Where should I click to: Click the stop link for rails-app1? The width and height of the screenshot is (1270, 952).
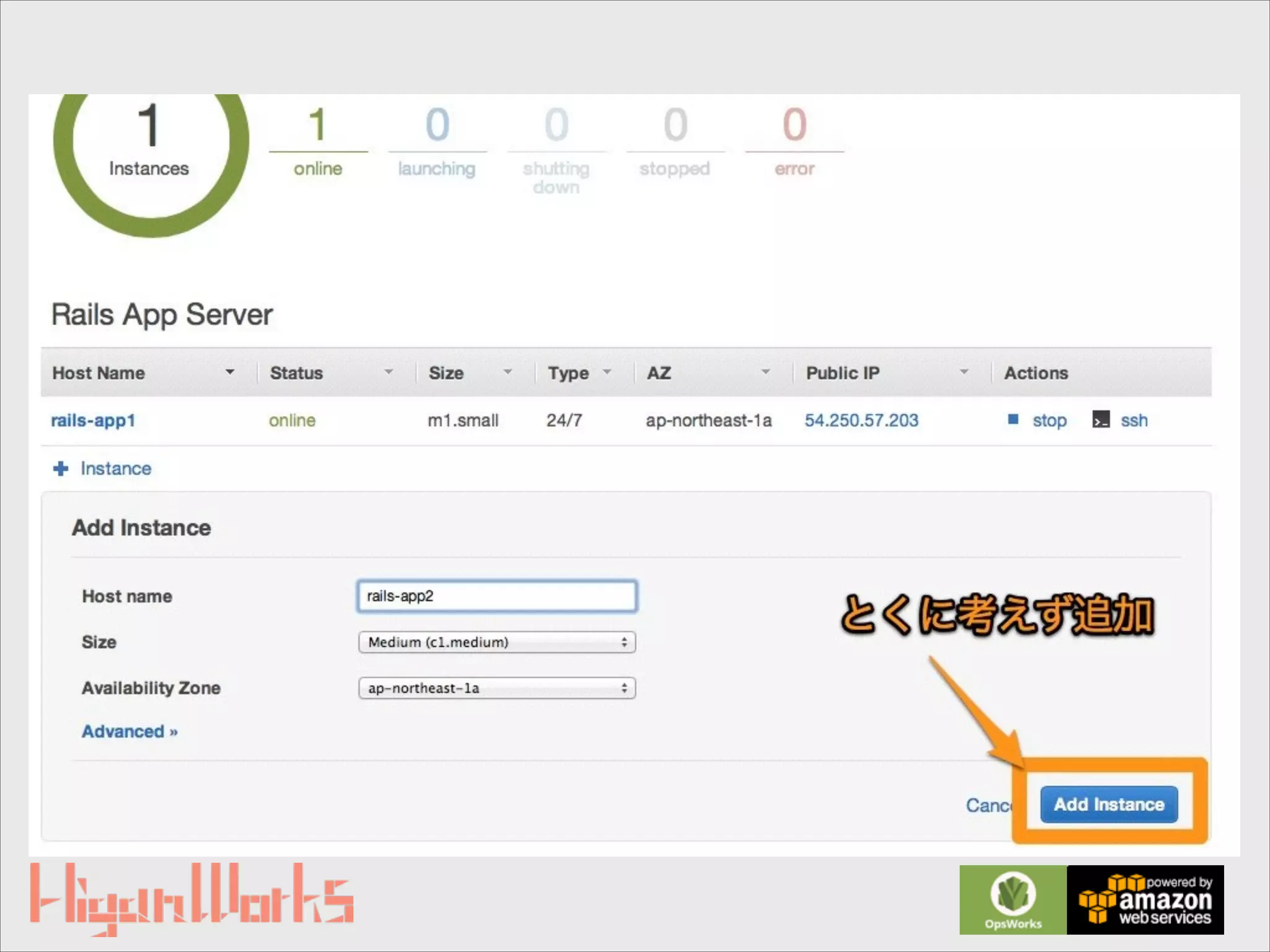click(1049, 420)
